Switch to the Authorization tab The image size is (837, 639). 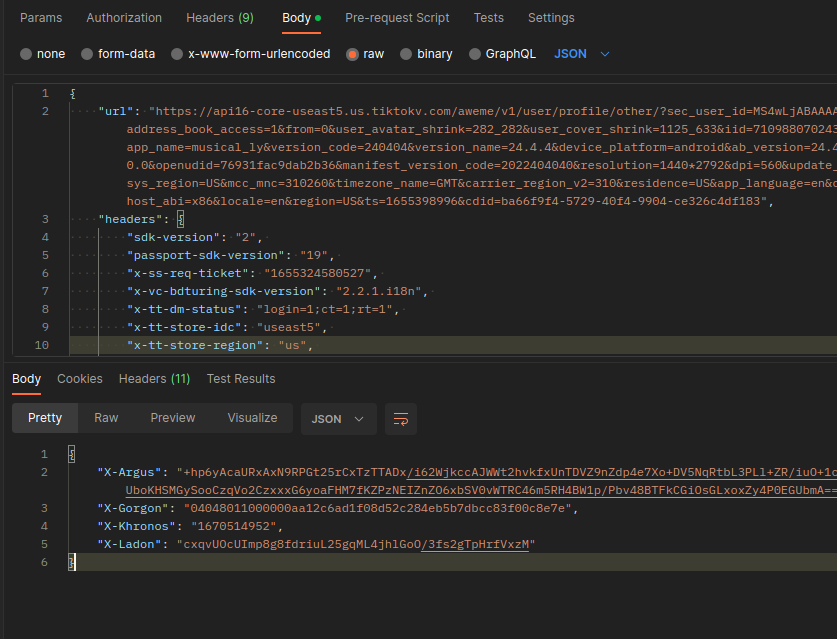[124, 18]
